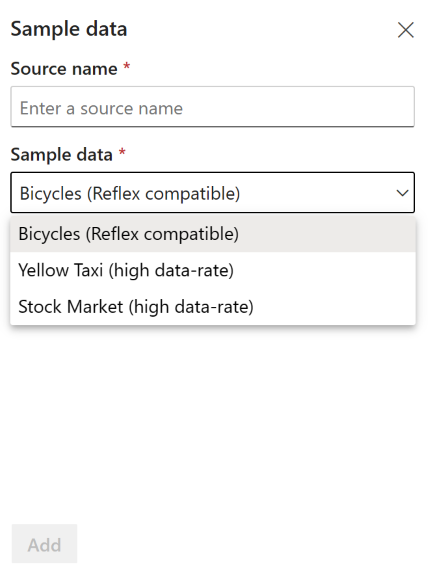Dismiss the panel using the X icon
Image resolution: width=428 pixels, height=575 pixels.
pyautogui.click(x=405, y=30)
